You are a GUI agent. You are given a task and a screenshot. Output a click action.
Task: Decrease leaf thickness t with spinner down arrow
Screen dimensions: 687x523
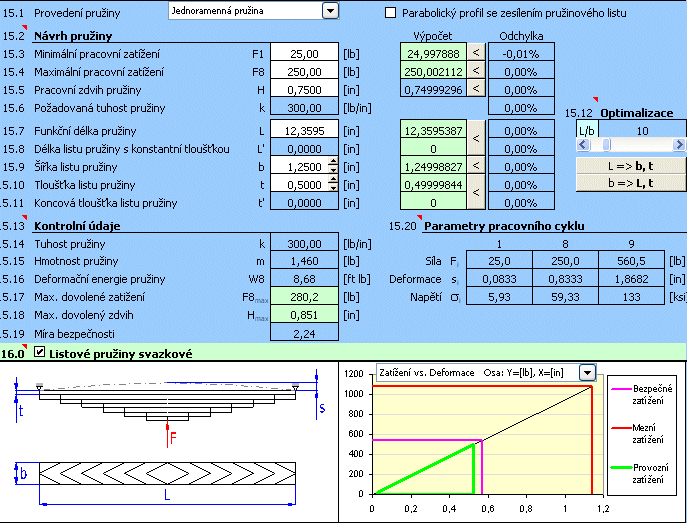coord(333,188)
